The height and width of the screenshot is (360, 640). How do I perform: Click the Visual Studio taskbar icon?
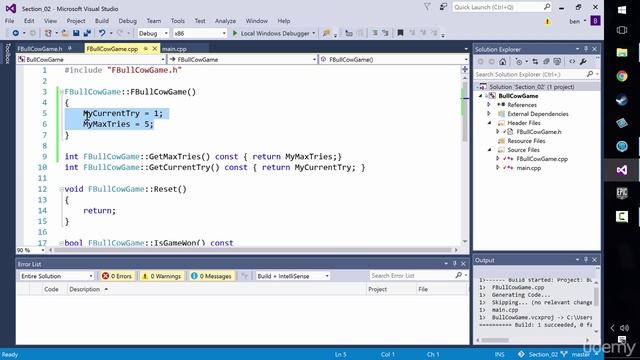click(x=622, y=170)
